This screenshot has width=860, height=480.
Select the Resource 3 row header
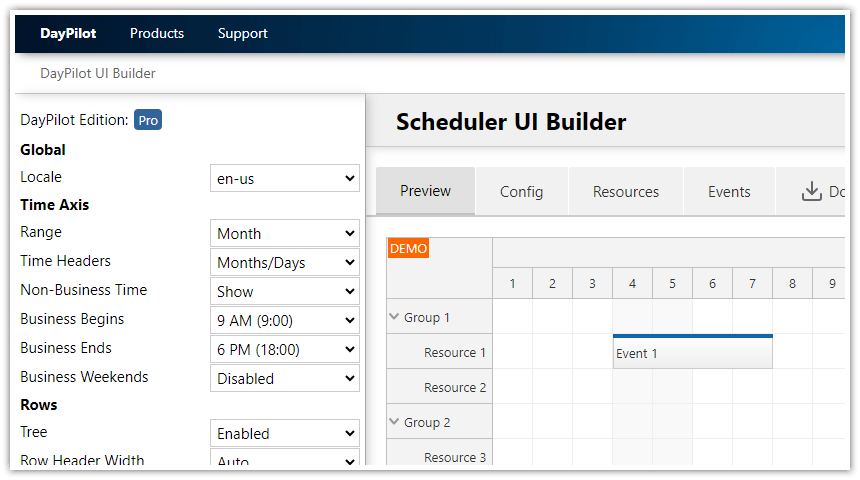(439, 453)
